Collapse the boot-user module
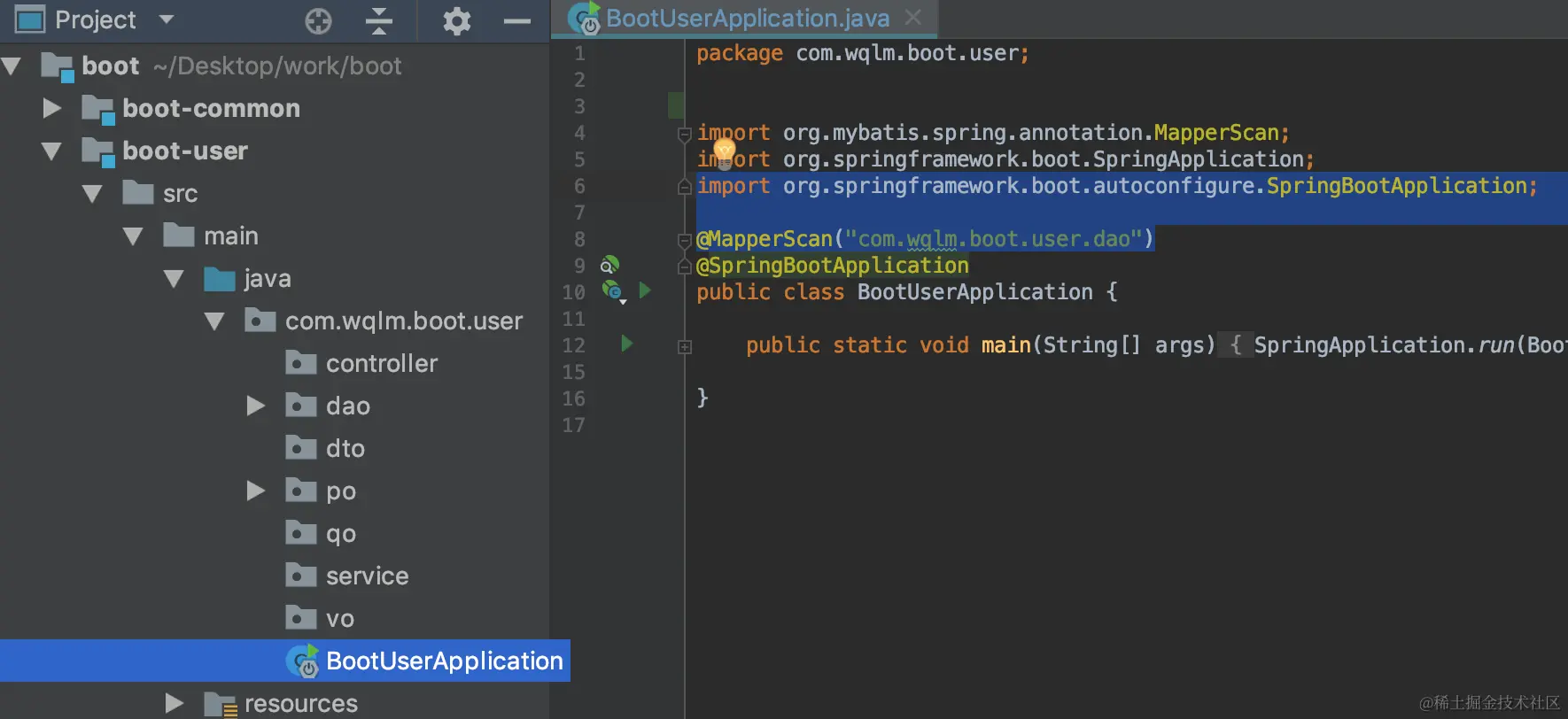This screenshot has height=719, width=1568. (x=52, y=151)
